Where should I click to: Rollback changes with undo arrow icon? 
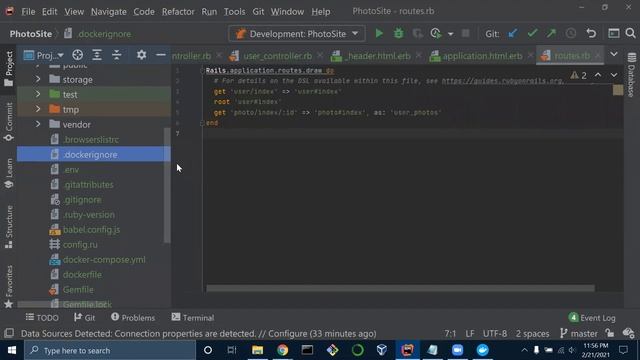pos(591,33)
